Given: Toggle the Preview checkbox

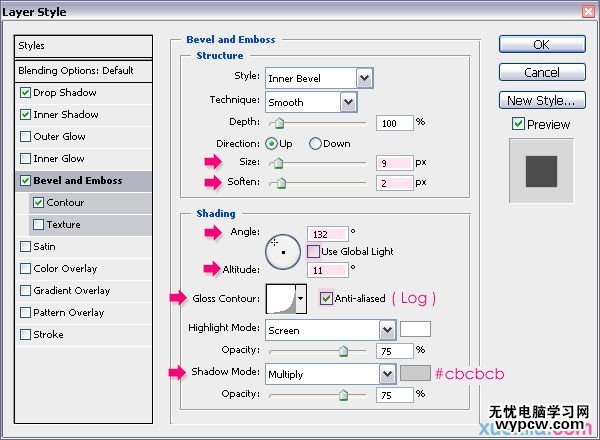Looking at the screenshot, I should (x=518, y=124).
